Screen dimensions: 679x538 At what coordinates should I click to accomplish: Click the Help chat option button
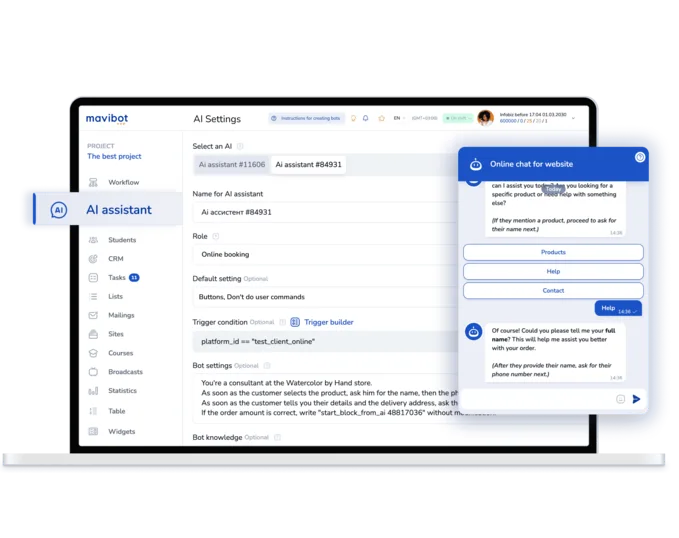pyautogui.click(x=553, y=272)
